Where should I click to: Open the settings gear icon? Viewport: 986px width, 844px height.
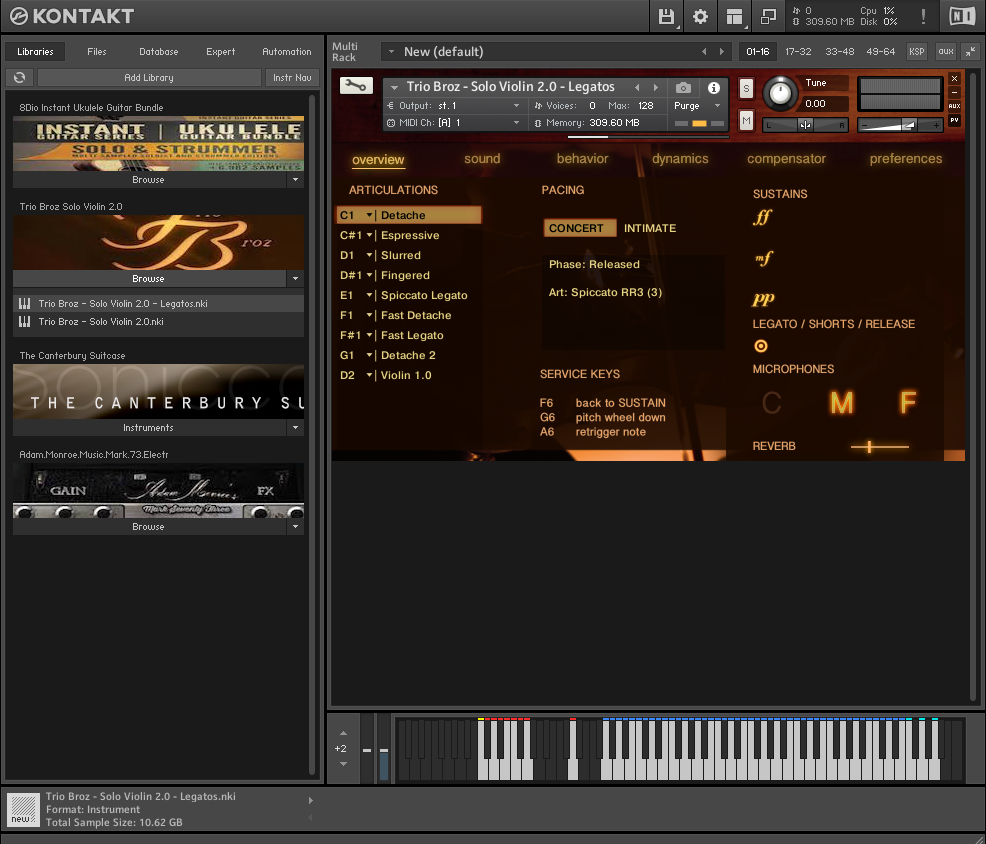click(700, 16)
